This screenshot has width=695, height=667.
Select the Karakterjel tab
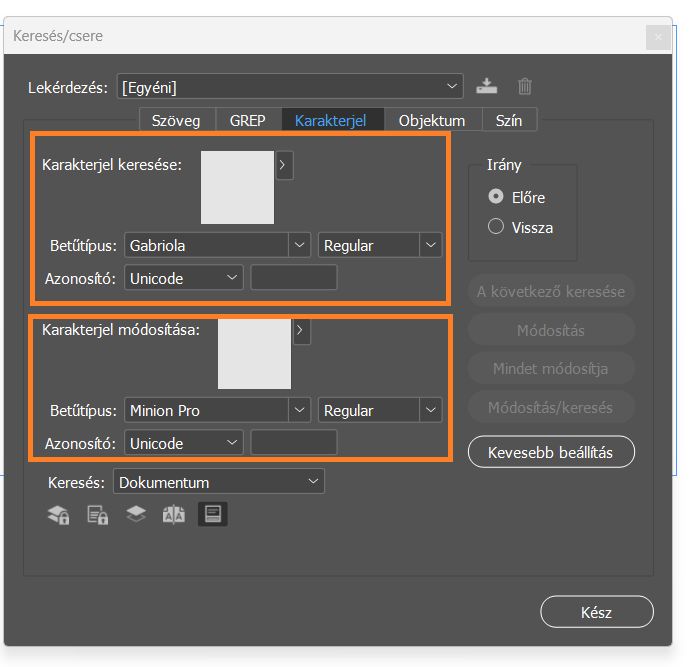tap(331, 121)
